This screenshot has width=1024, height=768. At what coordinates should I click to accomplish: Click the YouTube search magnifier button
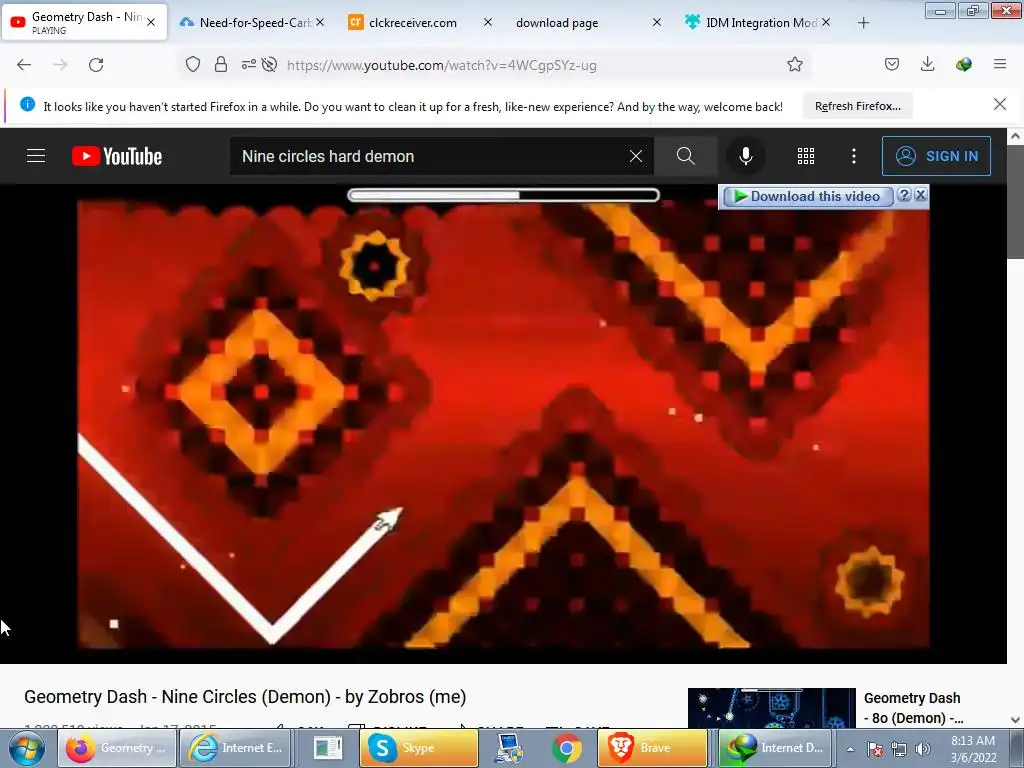pos(686,156)
